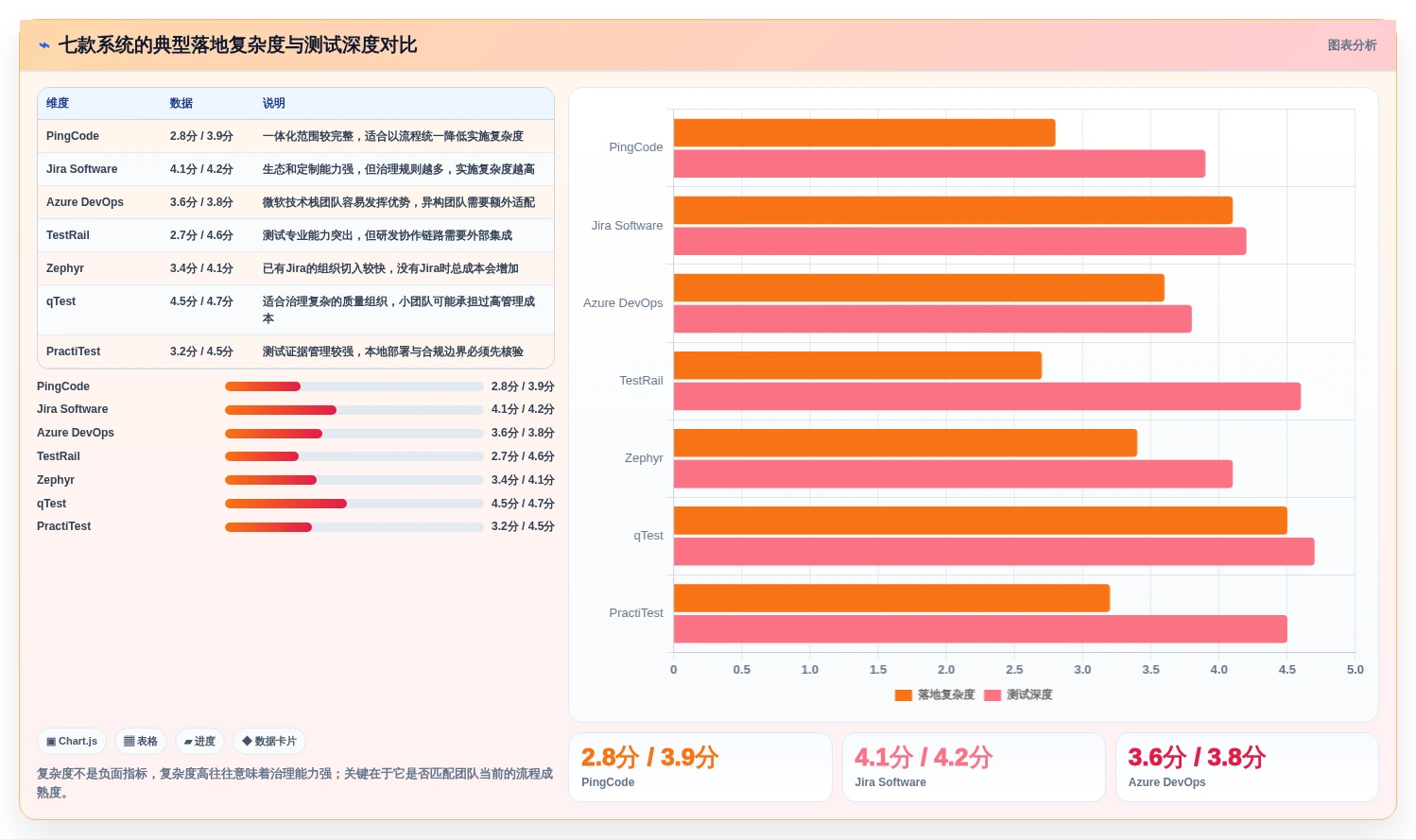Click TestRail orange 落地复杂度 chart bar

pyautogui.click(x=857, y=366)
